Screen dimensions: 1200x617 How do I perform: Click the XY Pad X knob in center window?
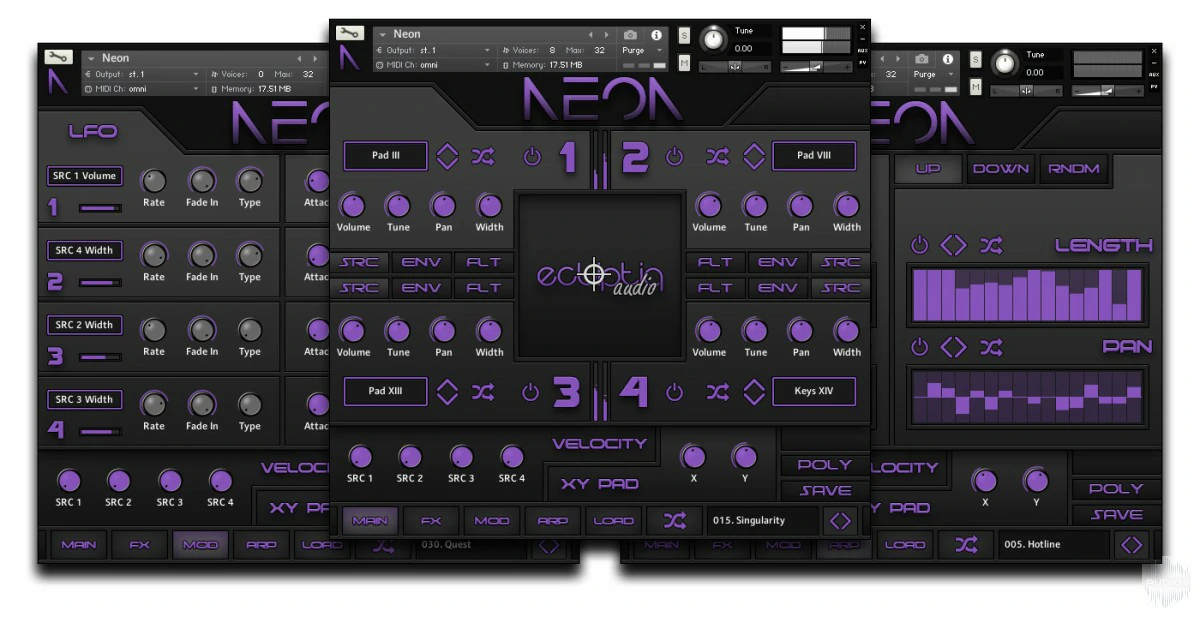tap(693, 457)
